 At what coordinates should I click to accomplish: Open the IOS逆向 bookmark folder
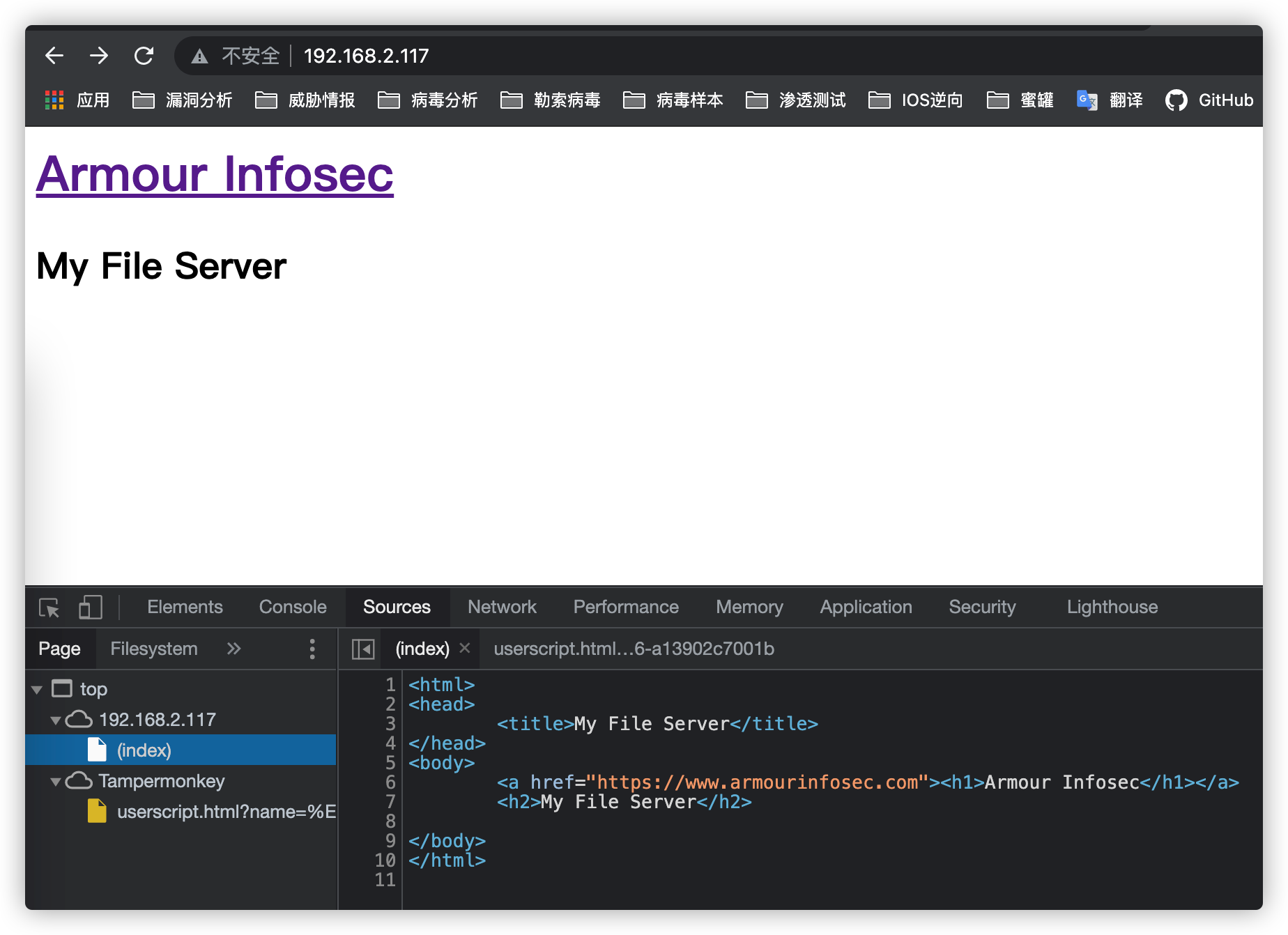click(915, 100)
